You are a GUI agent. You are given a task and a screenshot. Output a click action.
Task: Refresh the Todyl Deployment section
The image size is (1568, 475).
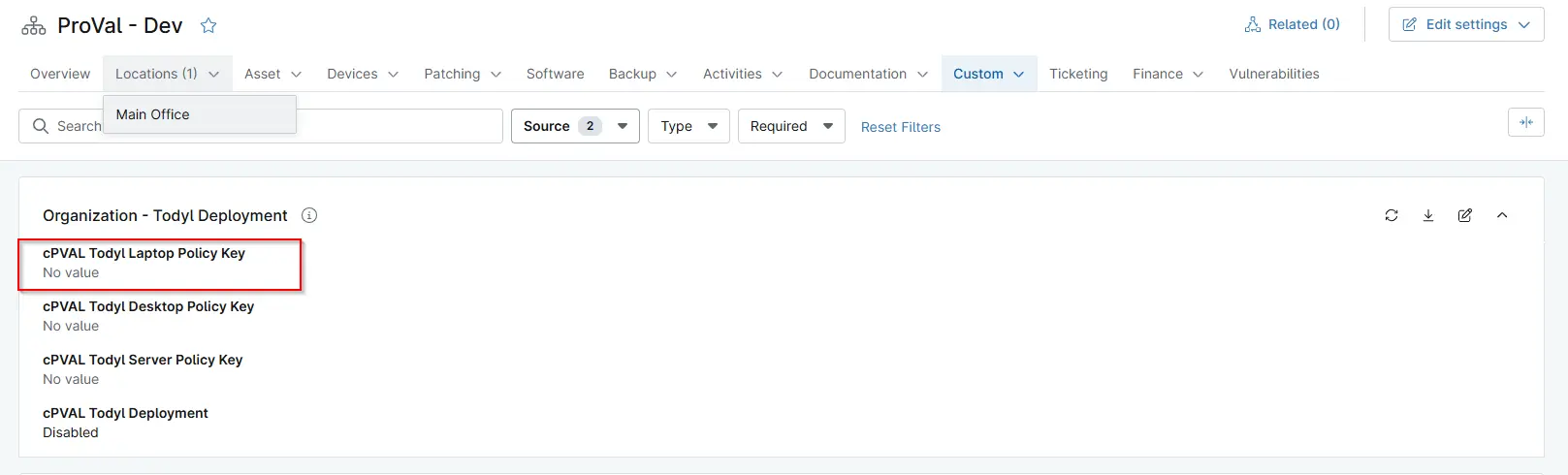(x=1392, y=215)
